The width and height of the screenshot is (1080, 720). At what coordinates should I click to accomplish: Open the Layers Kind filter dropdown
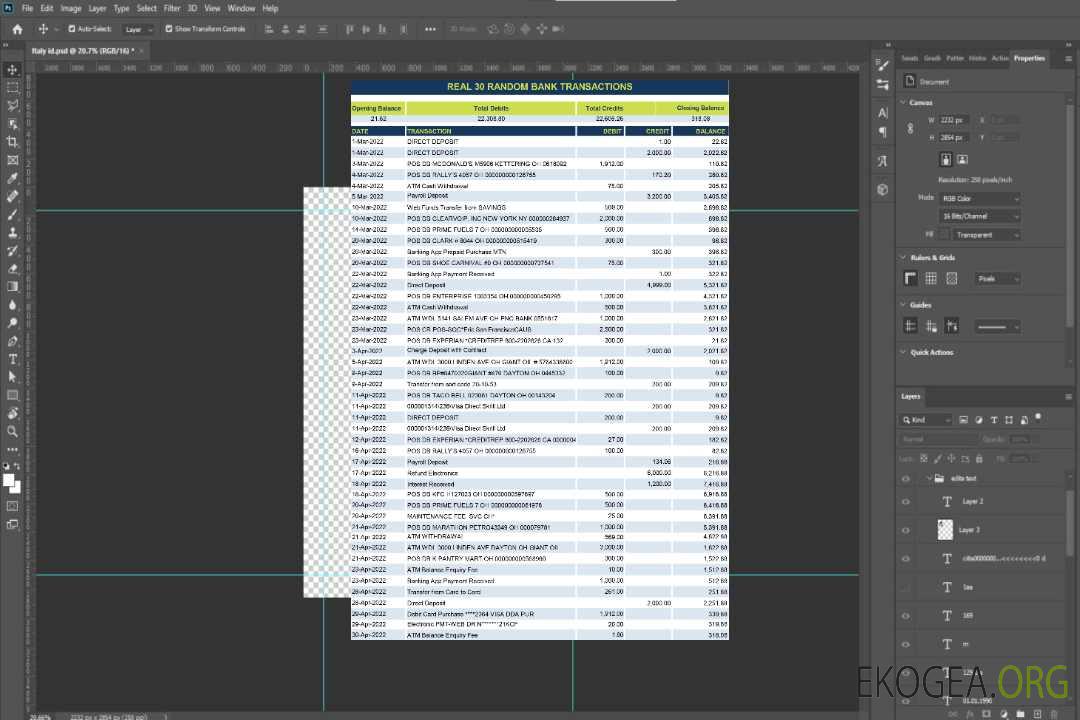(926, 420)
